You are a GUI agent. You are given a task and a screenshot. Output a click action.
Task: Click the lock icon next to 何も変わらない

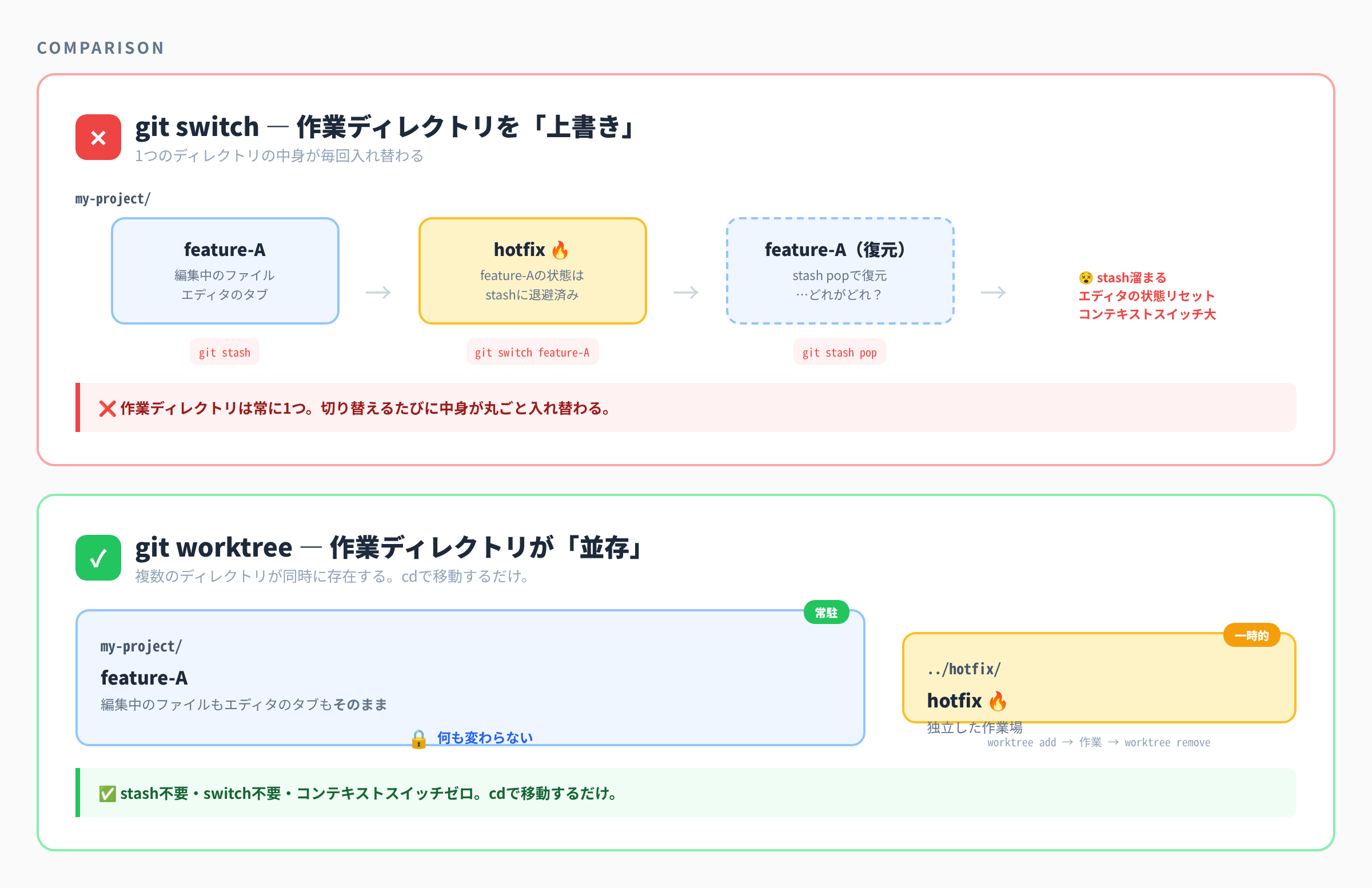pyautogui.click(x=419, y=739)
